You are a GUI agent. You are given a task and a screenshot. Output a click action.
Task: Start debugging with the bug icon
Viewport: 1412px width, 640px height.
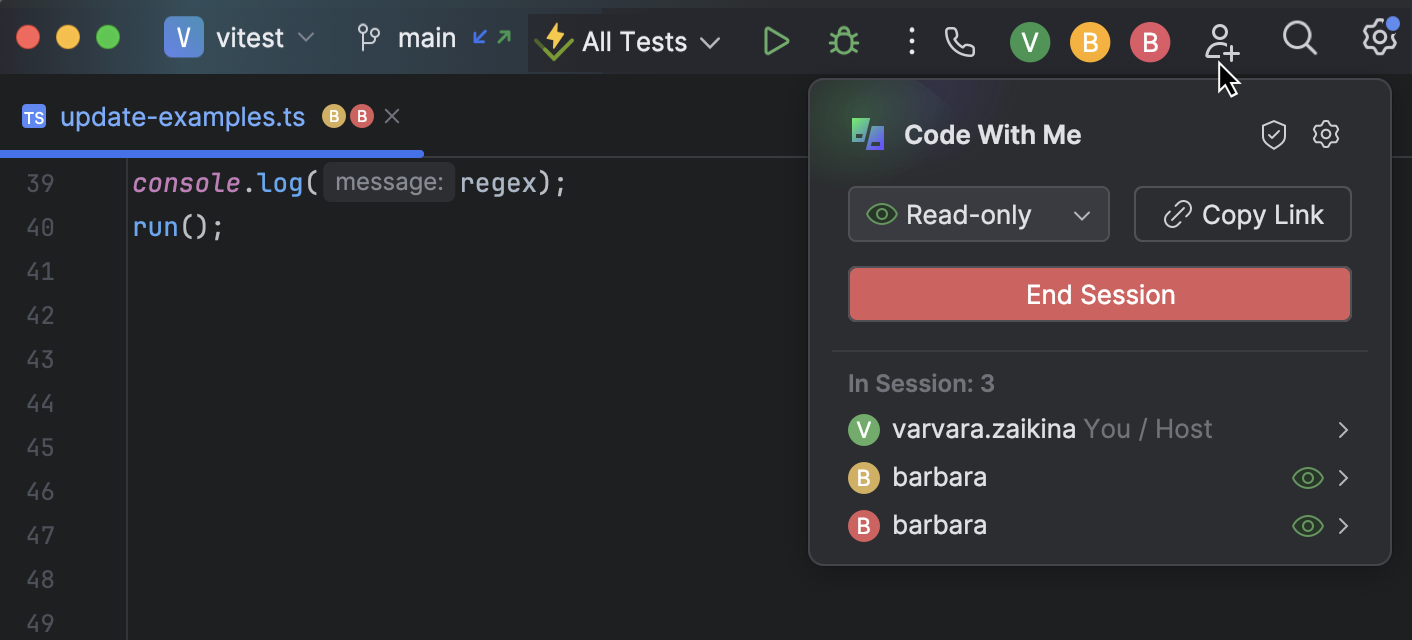(x=843, y=41)
